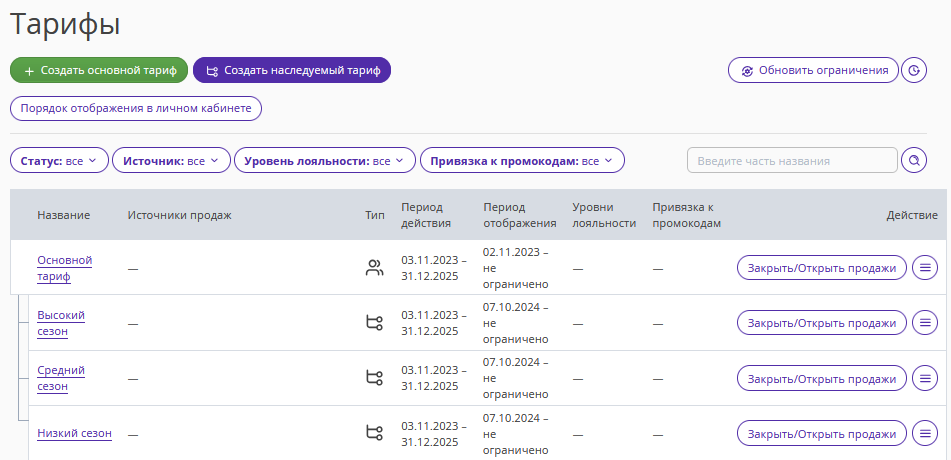Expand the Статус filter dropdown

(59, 161)
